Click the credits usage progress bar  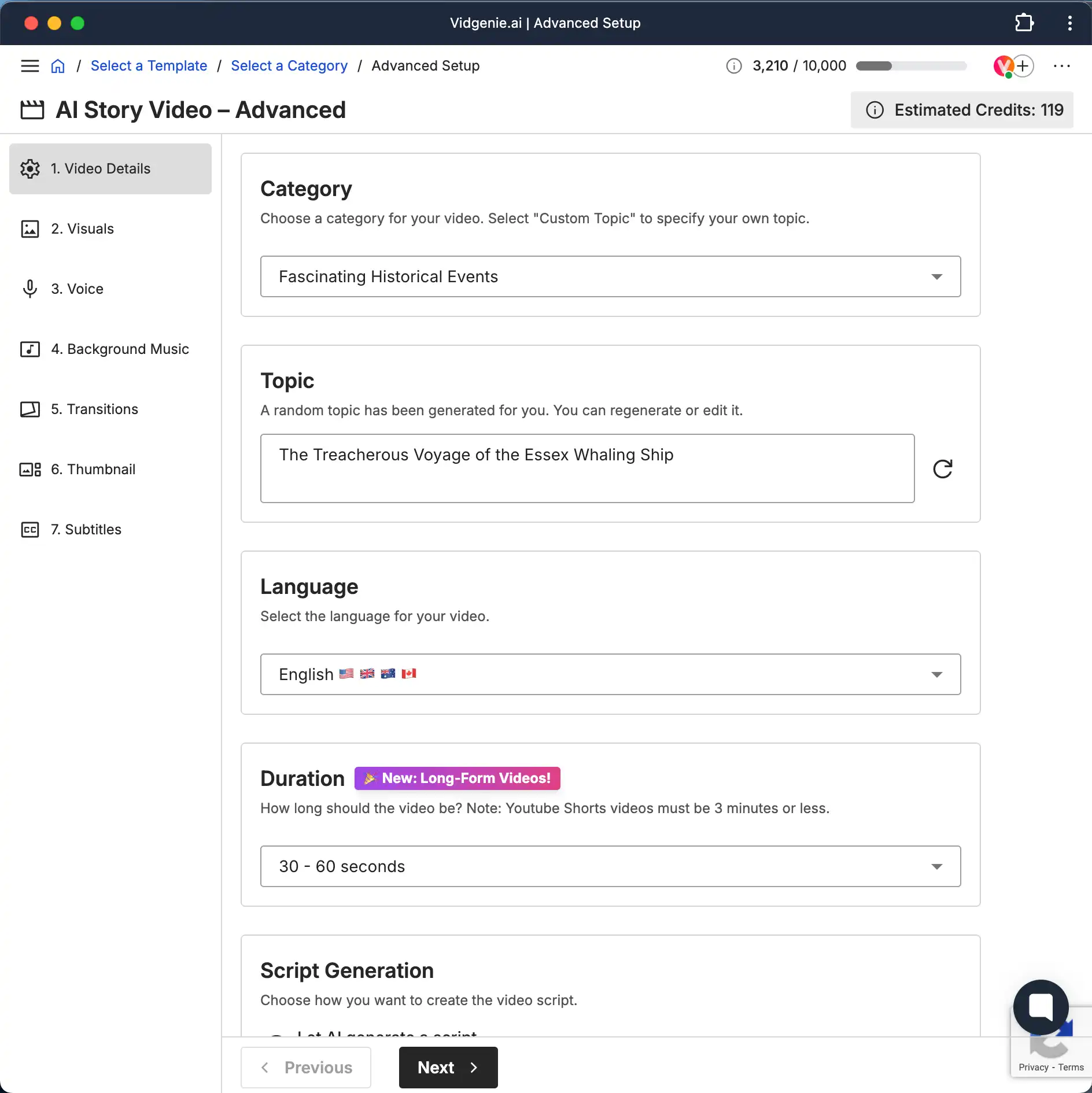coord(912,66)
